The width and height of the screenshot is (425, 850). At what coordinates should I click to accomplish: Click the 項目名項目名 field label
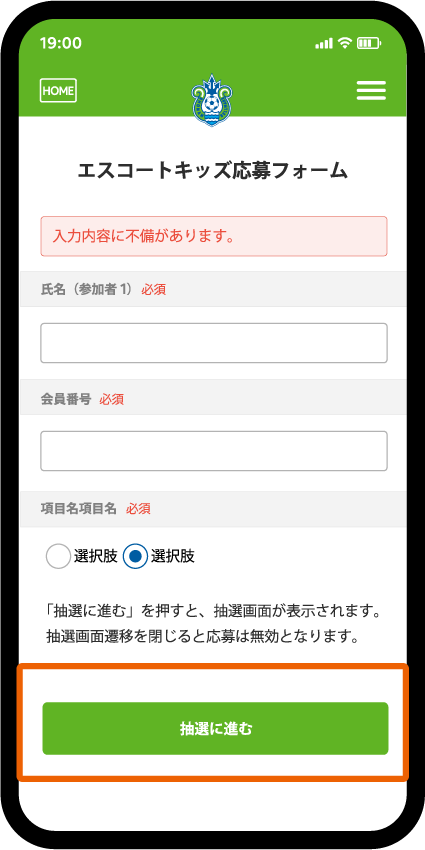[x=79, y=508]
